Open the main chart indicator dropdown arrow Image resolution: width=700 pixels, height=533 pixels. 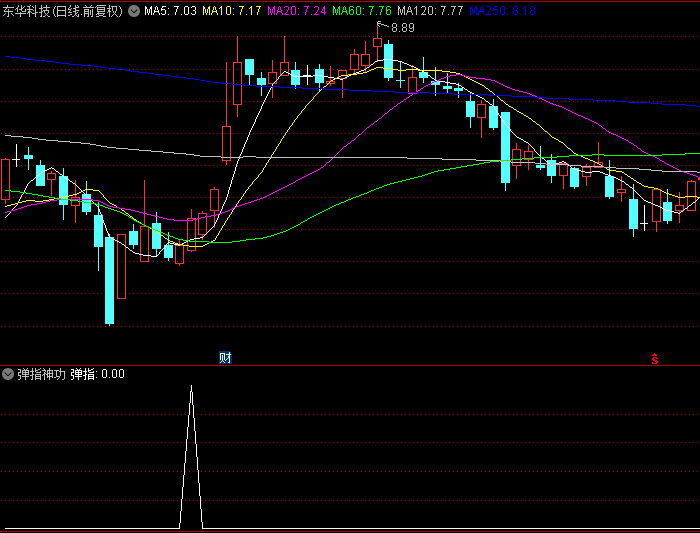tap(134, 11)
